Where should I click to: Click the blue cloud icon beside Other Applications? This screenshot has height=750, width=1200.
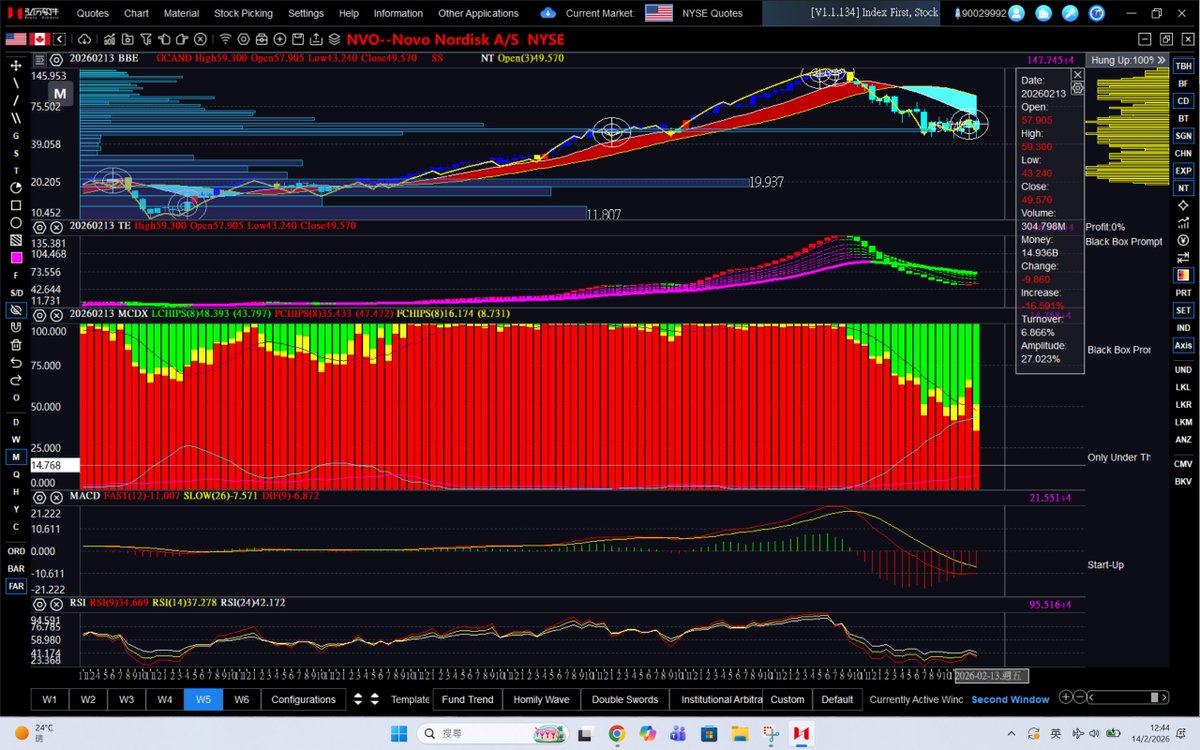[x=548, y=13]
